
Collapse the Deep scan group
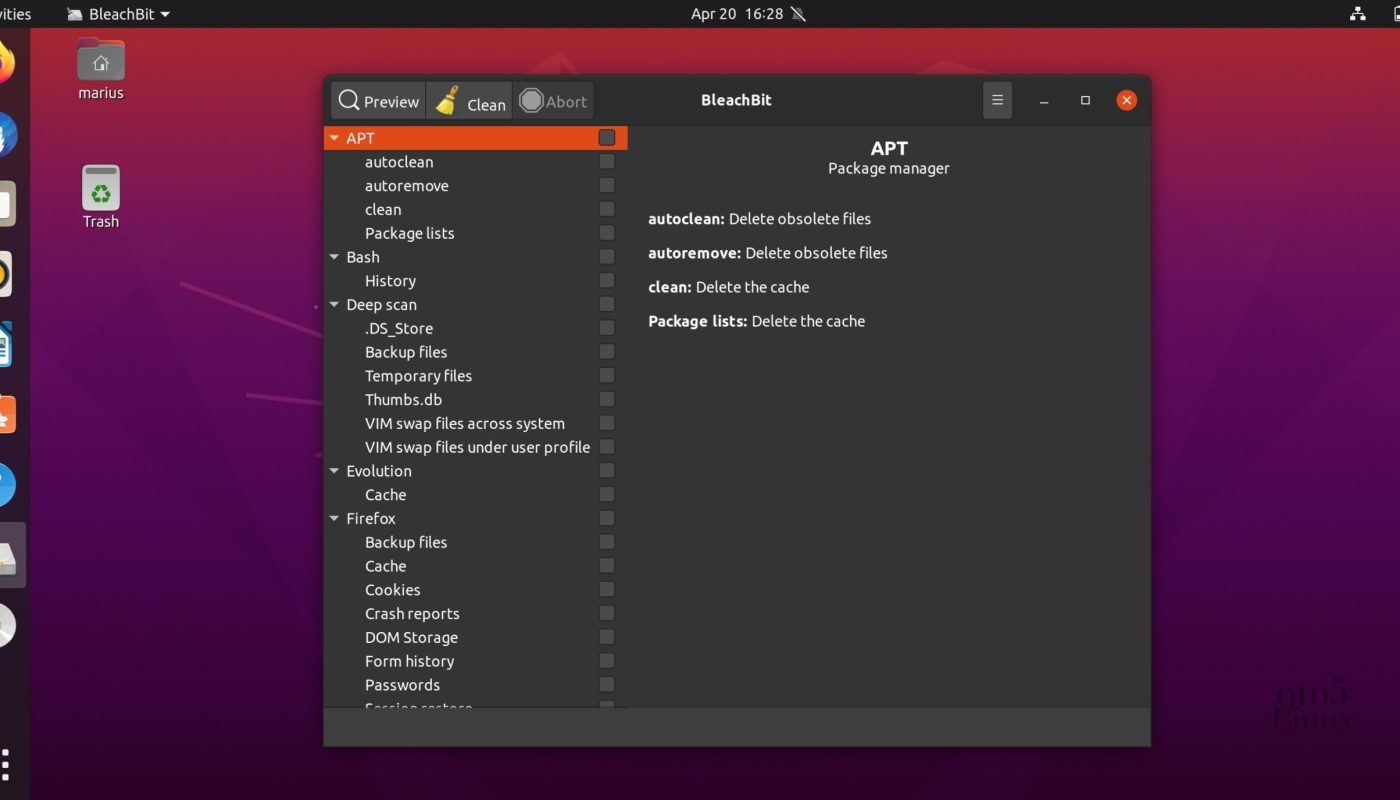click(334, 305)
